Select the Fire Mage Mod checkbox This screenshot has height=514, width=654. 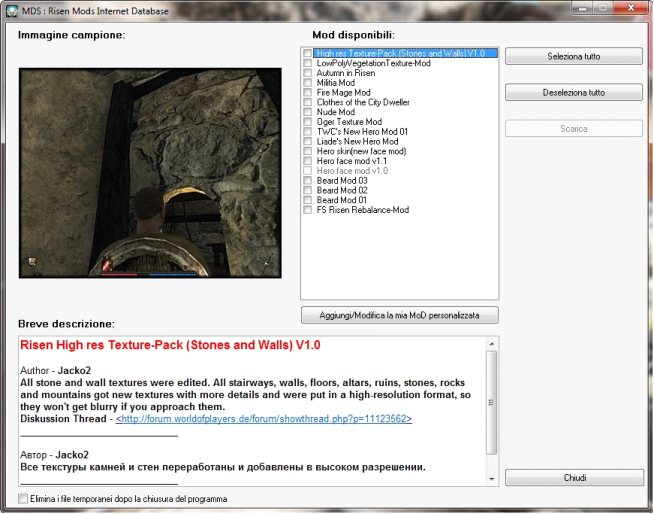pyautogui.click(x=307, y=93)
